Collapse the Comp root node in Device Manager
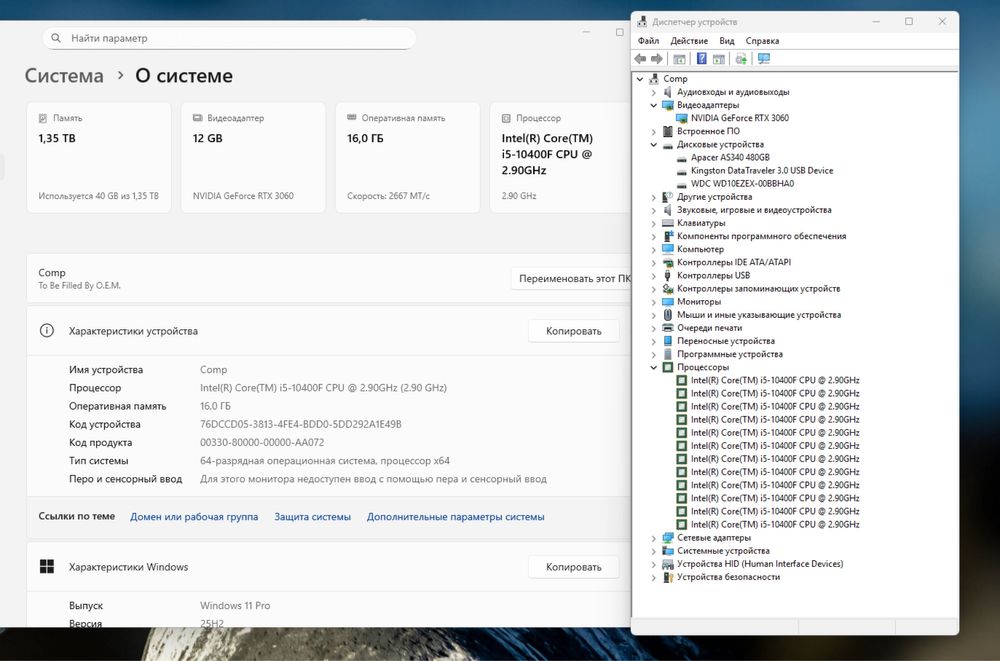Image resolution: width=1000 pixels, height=661 pixels. click(640, 78)
